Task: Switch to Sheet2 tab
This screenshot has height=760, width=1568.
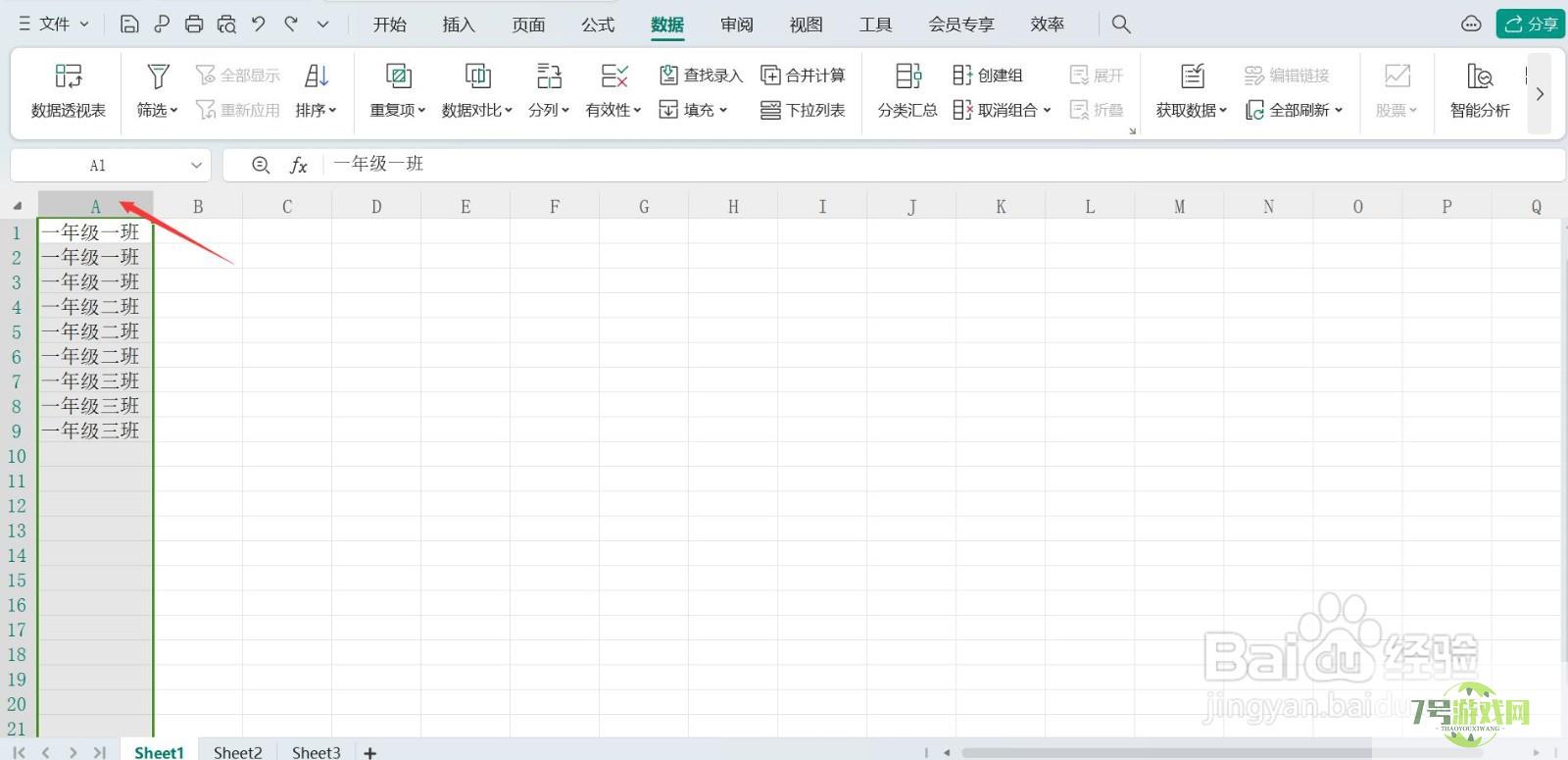Action: (238, 752)
